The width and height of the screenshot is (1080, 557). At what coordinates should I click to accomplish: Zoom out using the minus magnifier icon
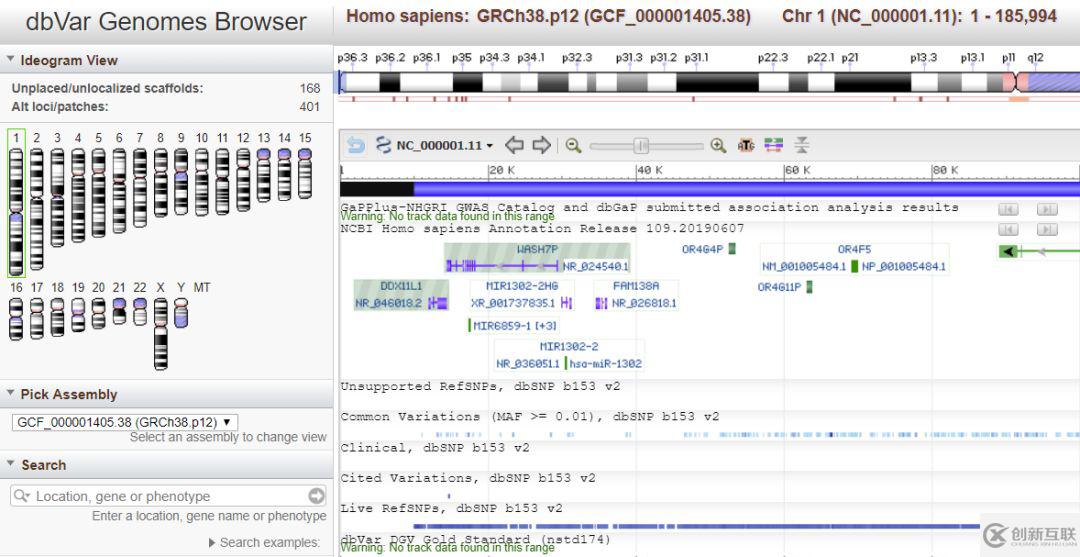[573, 145]
